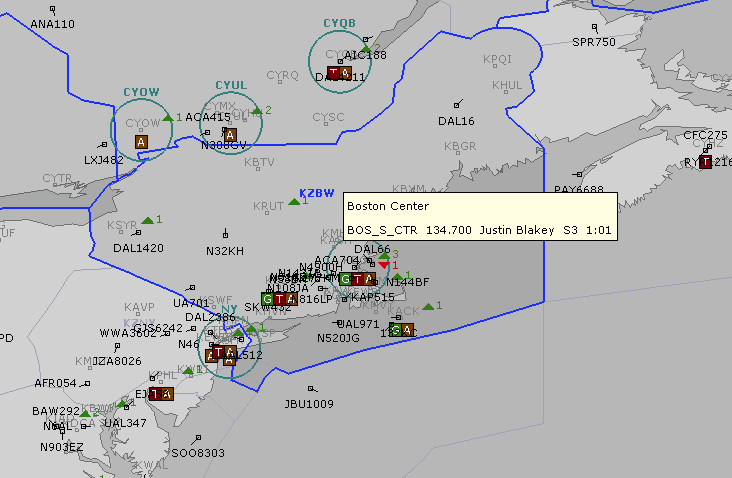Click the Boston Center BOS_S_CTR tooltip
Image resolution: width=732 pixels, height=478 pixels.
pyautogui.click(x=480, y=218)
